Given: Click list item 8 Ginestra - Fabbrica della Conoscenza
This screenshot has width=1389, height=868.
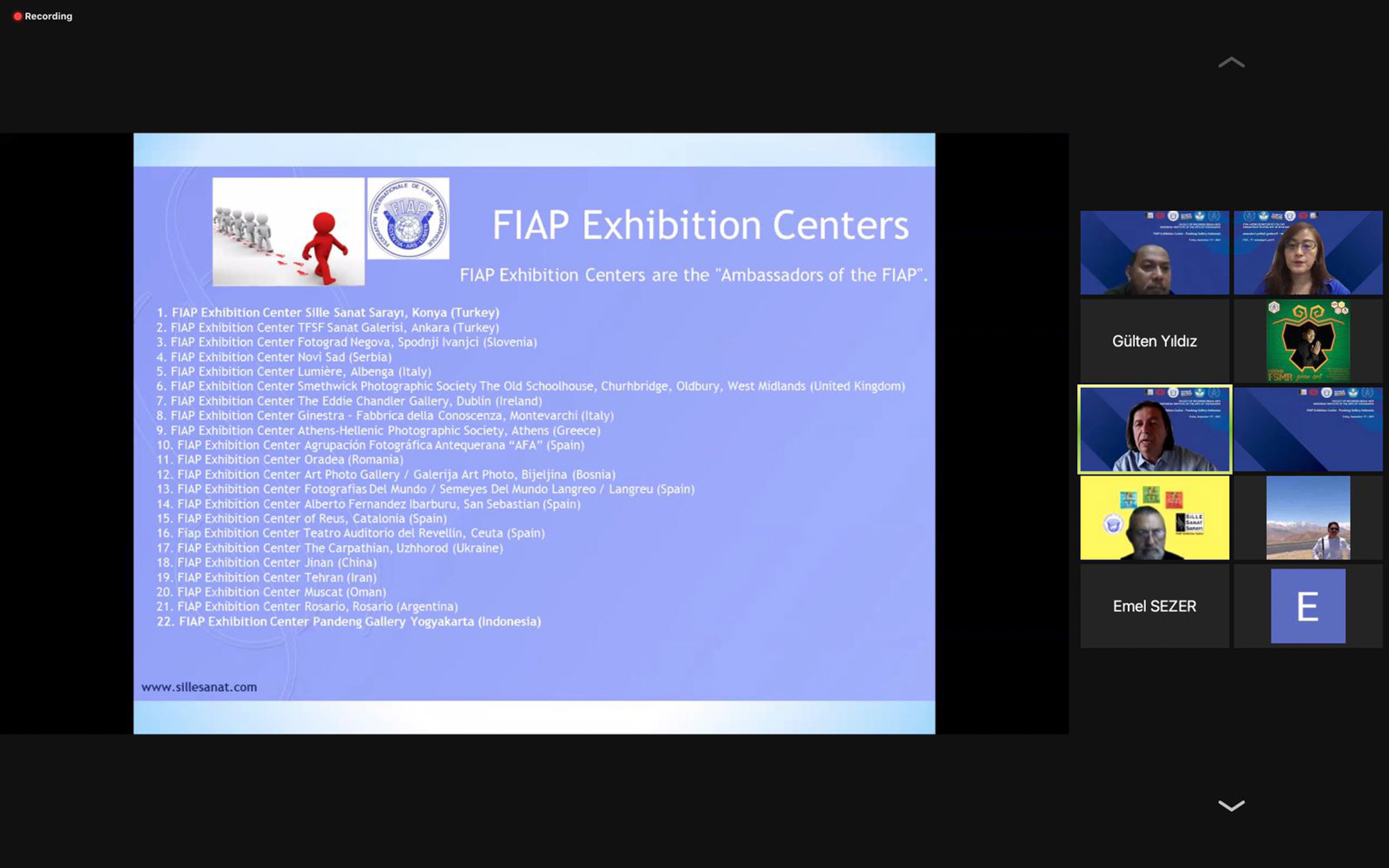Looking at the screenshot, I should pyautogui.click(x=385, y=415).
